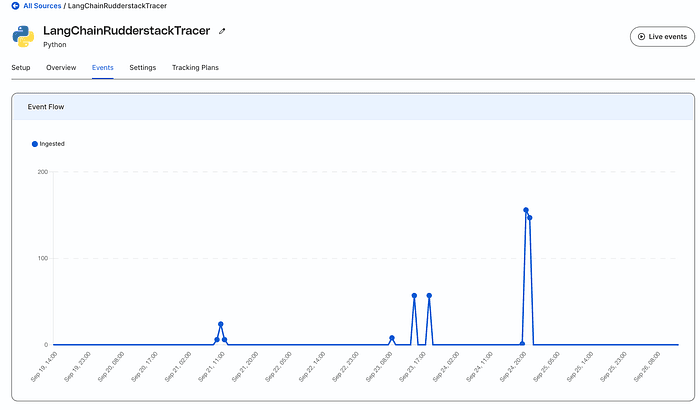Viewport: 700px width, 410px height.
Task: Click the Sep 26, 08:00 axis label
Action: pos(647,367)
